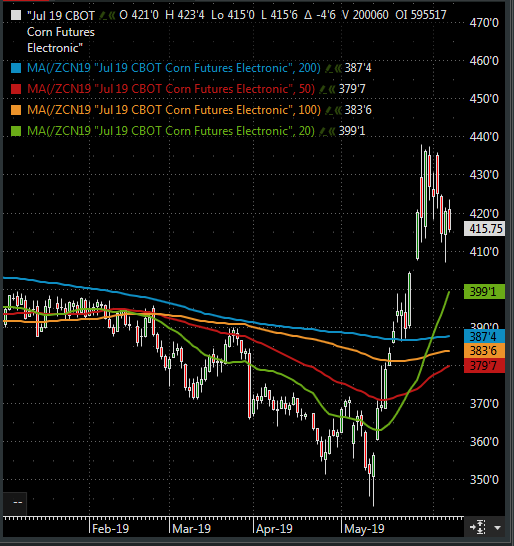
Task: Click the pencil edit icon beside the 20 MA
Action: click(x=322, y=131)
